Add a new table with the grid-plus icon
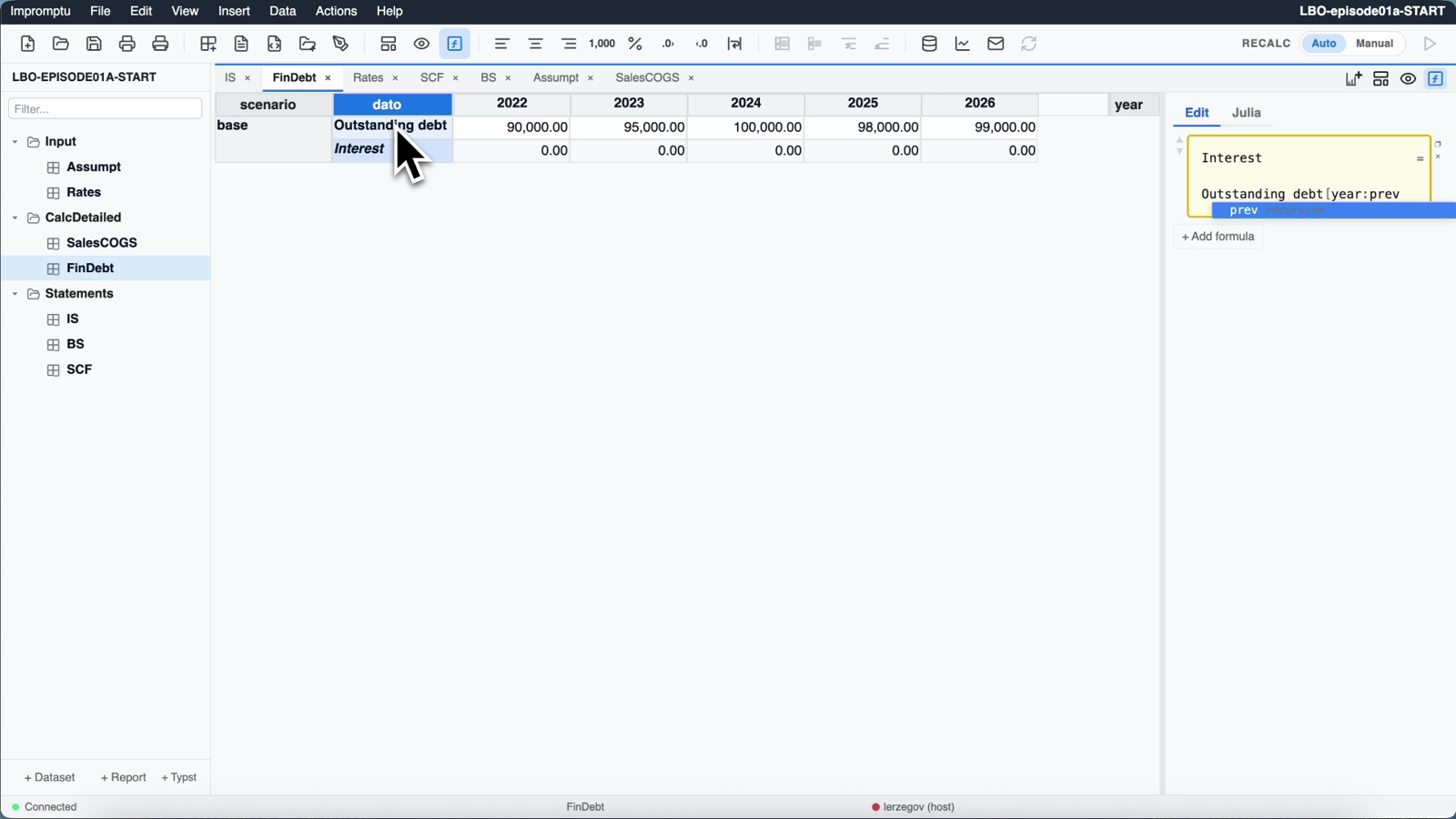The width and height of the screenshot is (1456, 819). (208, 44)
